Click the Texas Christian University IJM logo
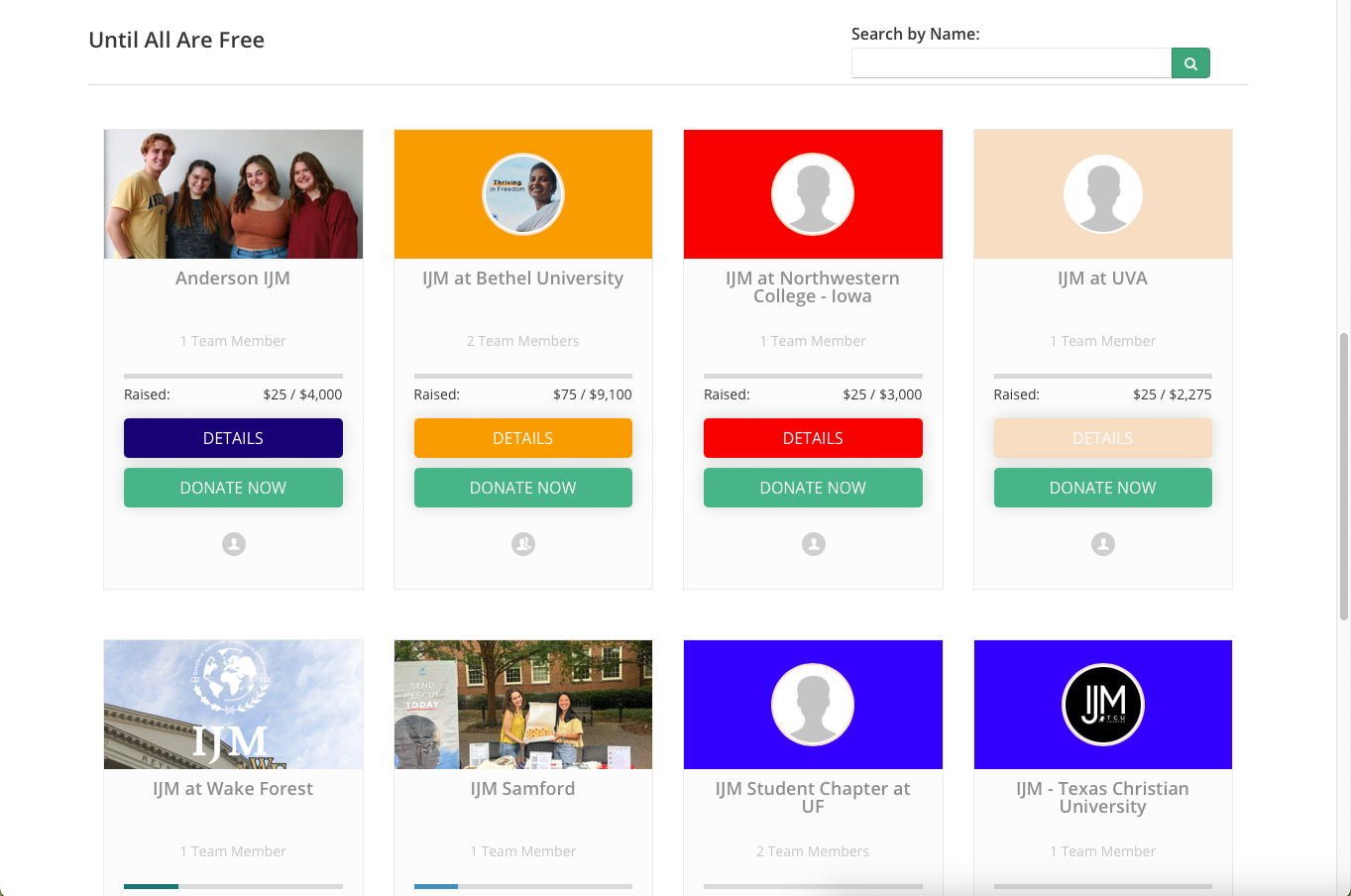This screenshot has height=896, width=1351. point(1103,705)
